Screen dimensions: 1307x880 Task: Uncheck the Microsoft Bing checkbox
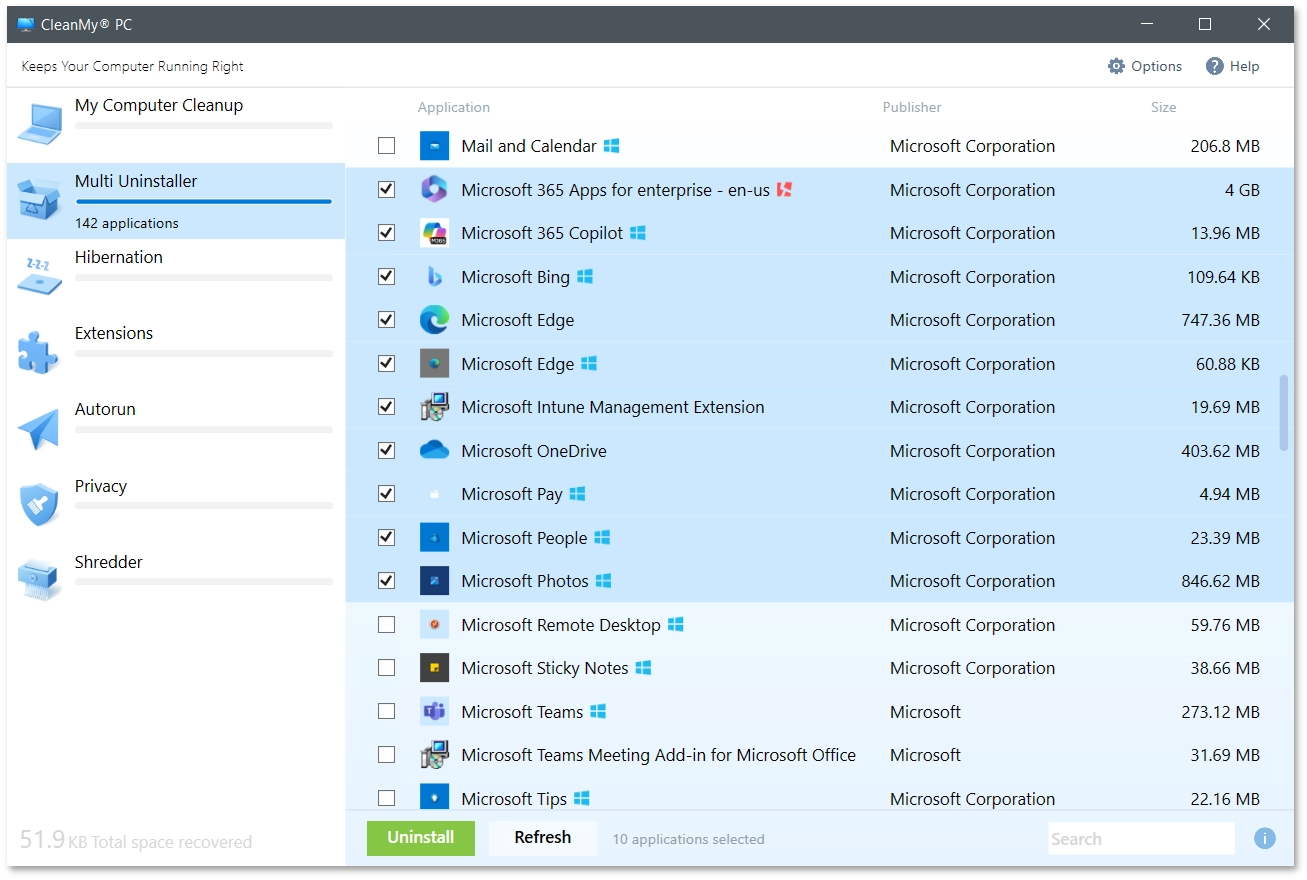[386, 277]
